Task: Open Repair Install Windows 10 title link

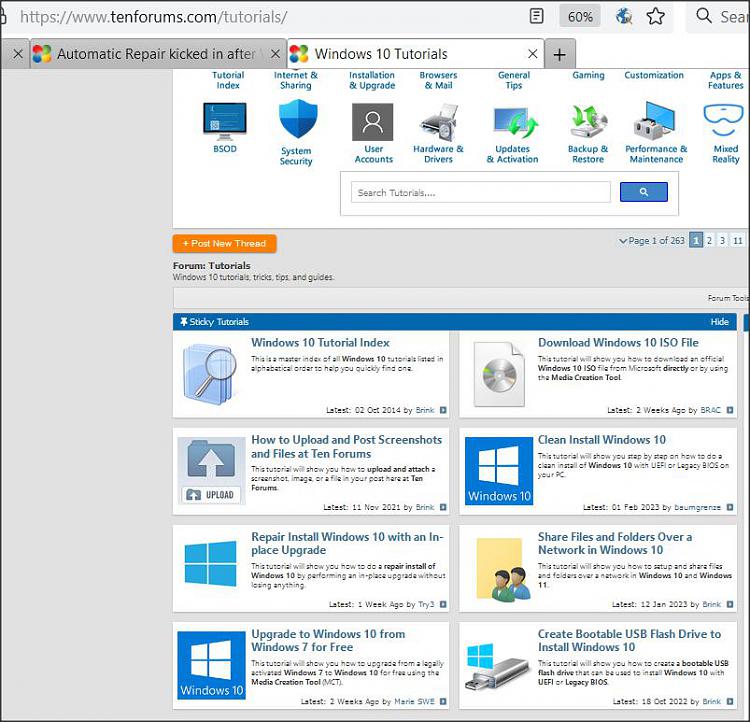Action: pos(347,544)
